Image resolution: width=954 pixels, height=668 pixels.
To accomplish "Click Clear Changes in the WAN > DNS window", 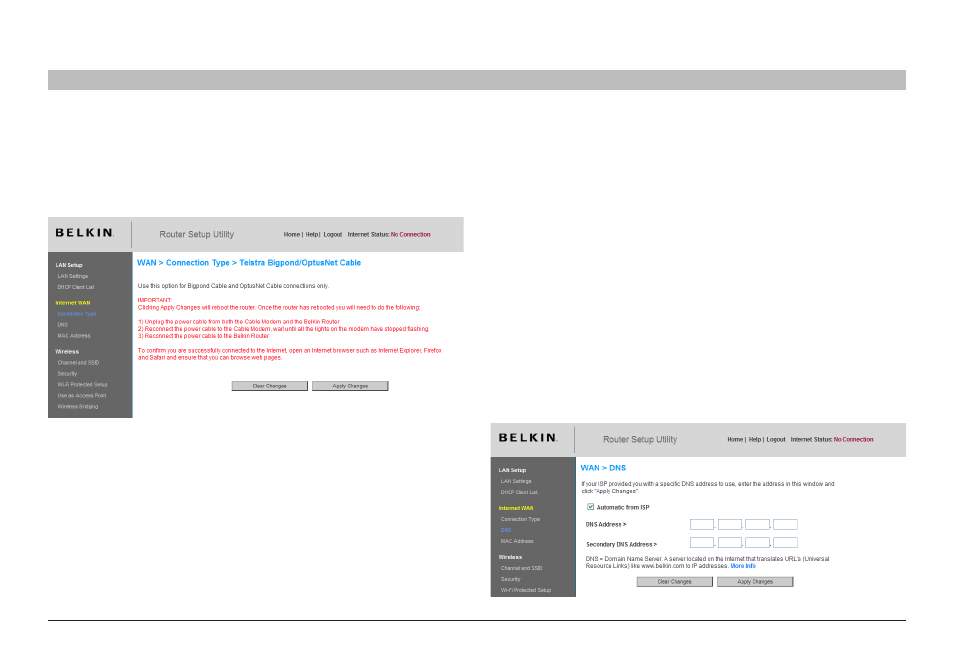I will click(x=674, y=582).
